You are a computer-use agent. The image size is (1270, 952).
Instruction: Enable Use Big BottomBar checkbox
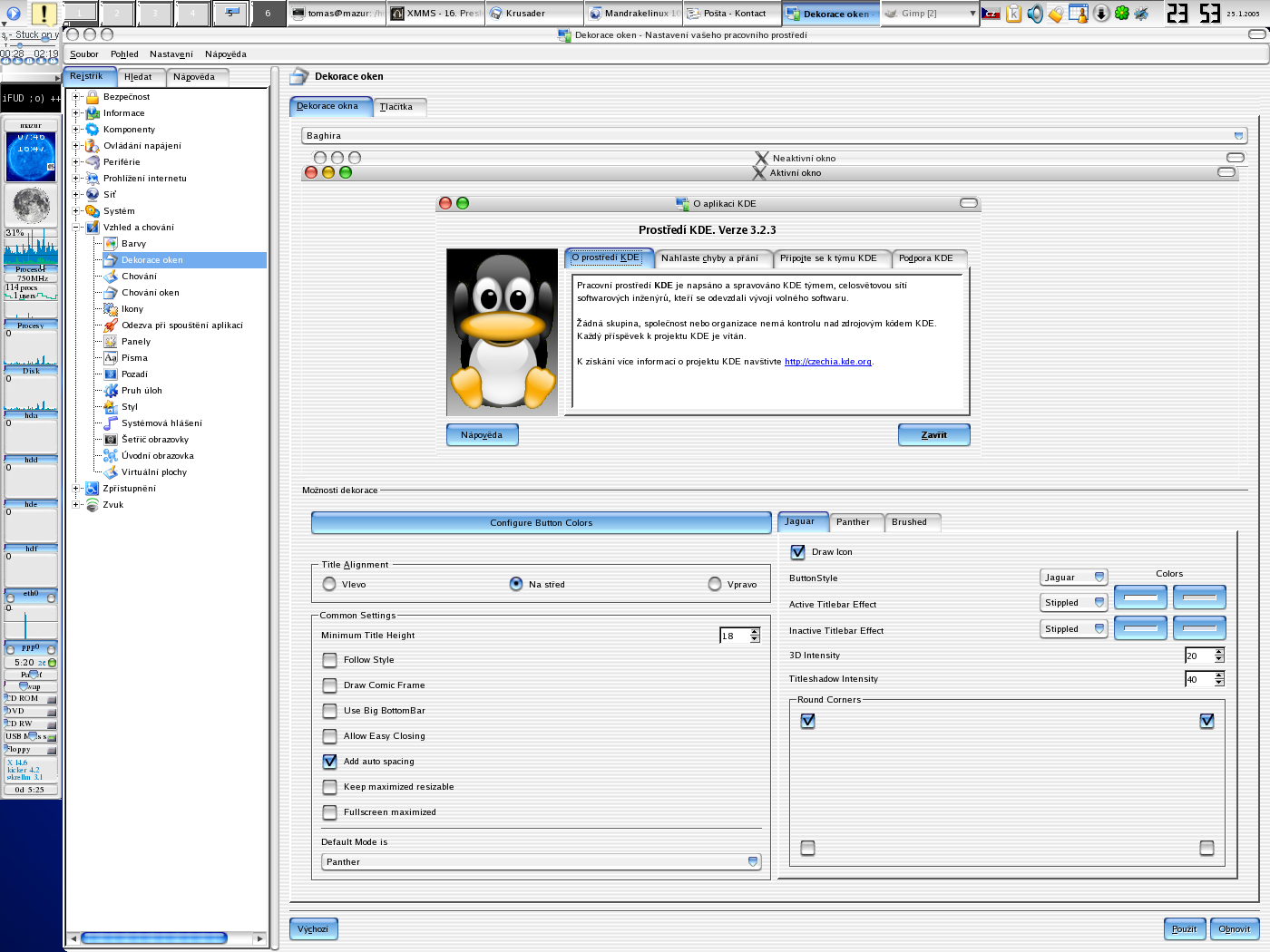click(x=329, y=711)
